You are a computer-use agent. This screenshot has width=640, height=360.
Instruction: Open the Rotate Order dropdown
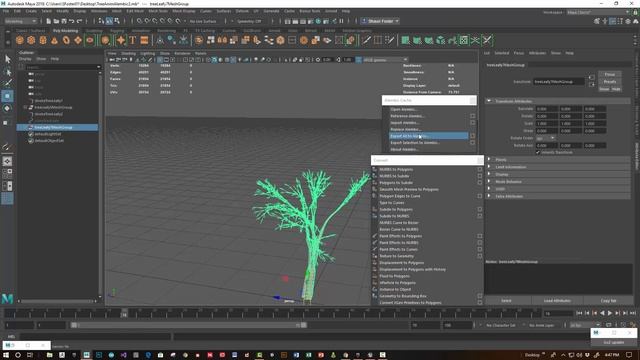[x=545, y=138]
